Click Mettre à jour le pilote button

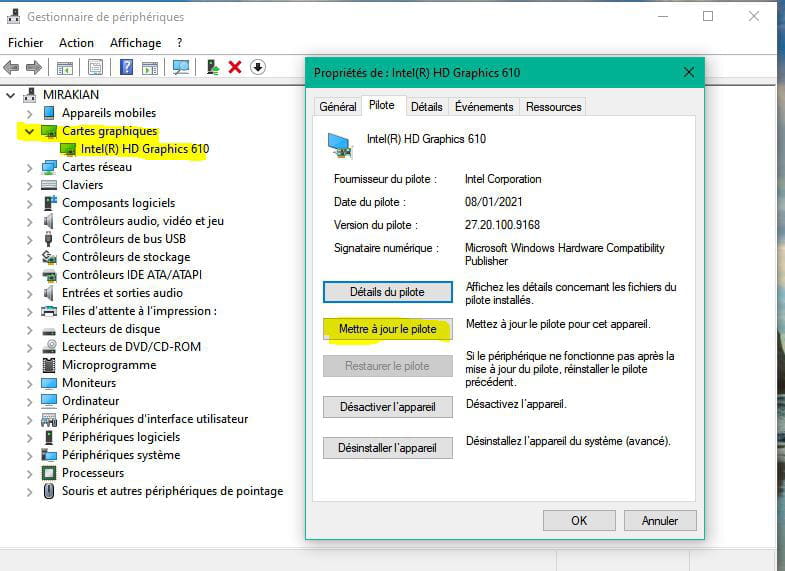387,329
